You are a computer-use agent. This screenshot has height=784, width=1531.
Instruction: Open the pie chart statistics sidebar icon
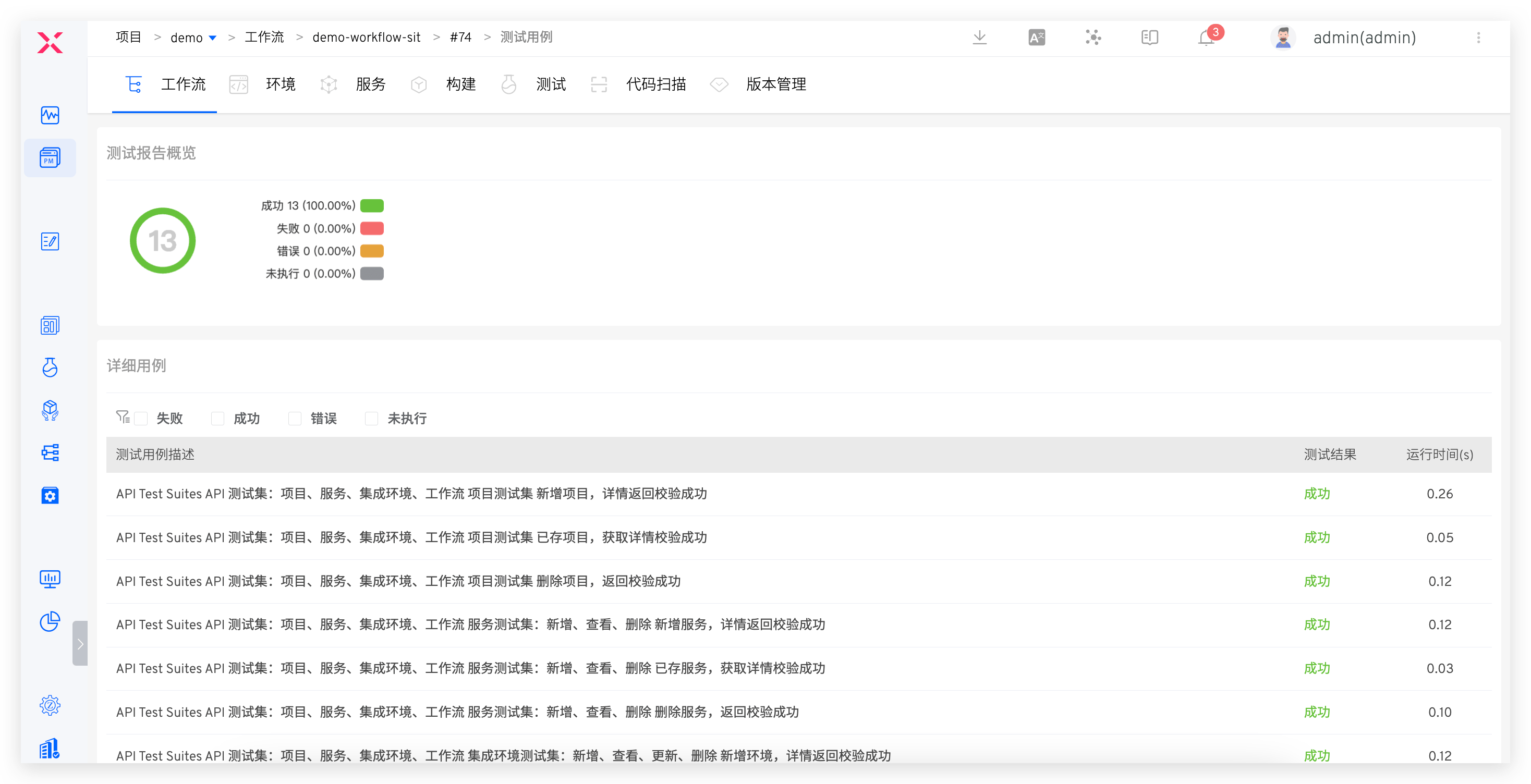(x=50, y=622)
